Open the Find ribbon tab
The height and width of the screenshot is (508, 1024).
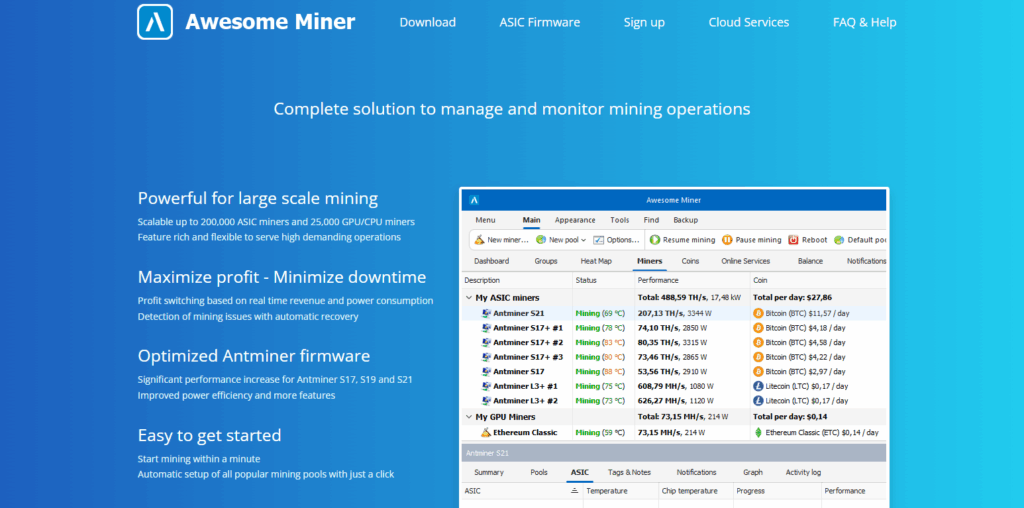pos(651,220)
